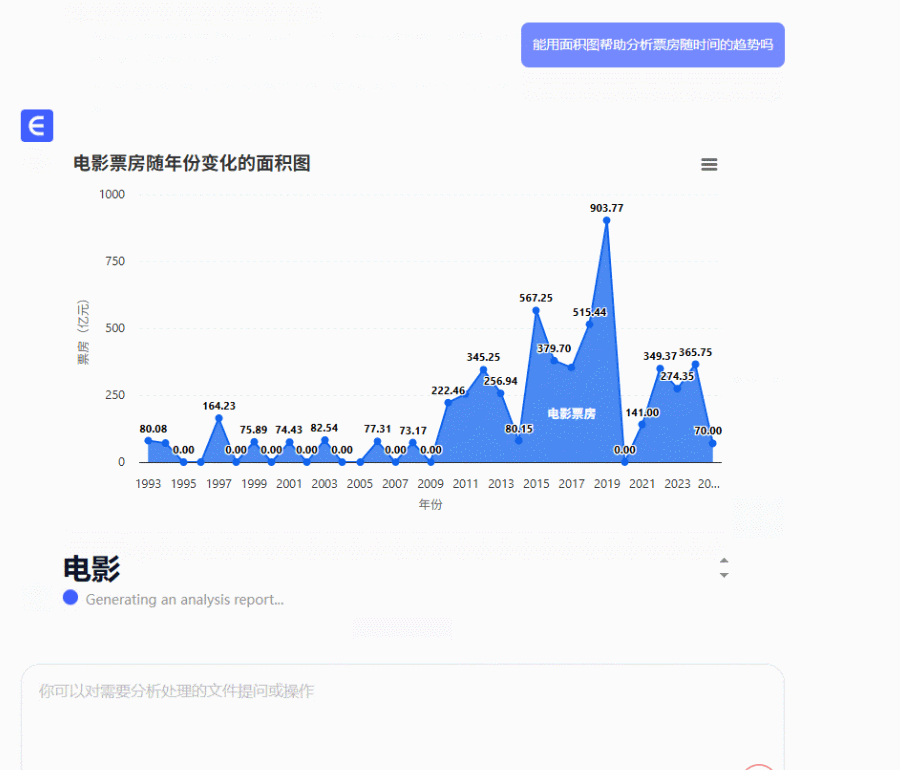The width and height of the screenshot is (900, 770).
Task: Click the 82.54 data label
Action: (x=324, y=428)
